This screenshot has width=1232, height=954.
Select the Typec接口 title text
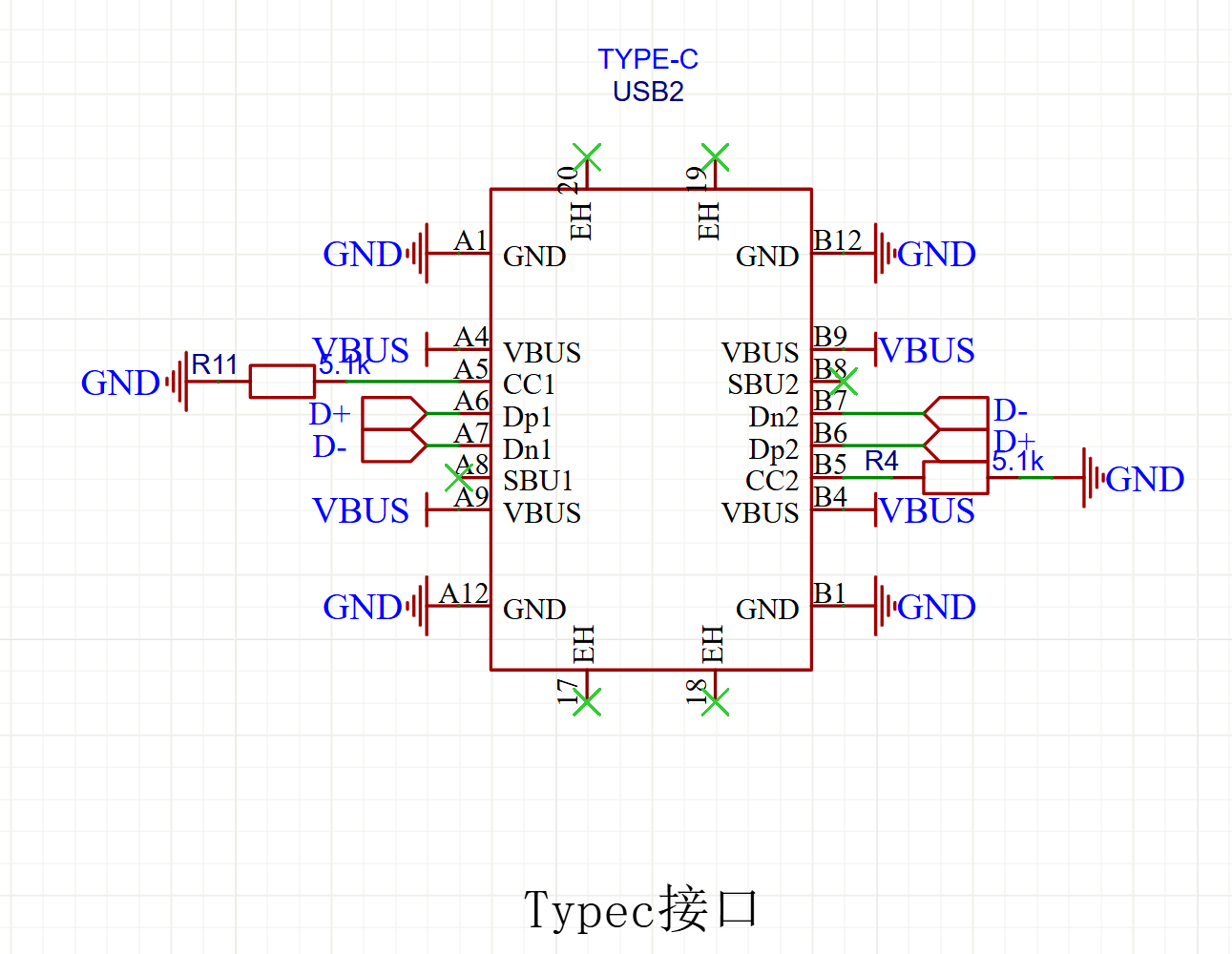click(641, 909)
